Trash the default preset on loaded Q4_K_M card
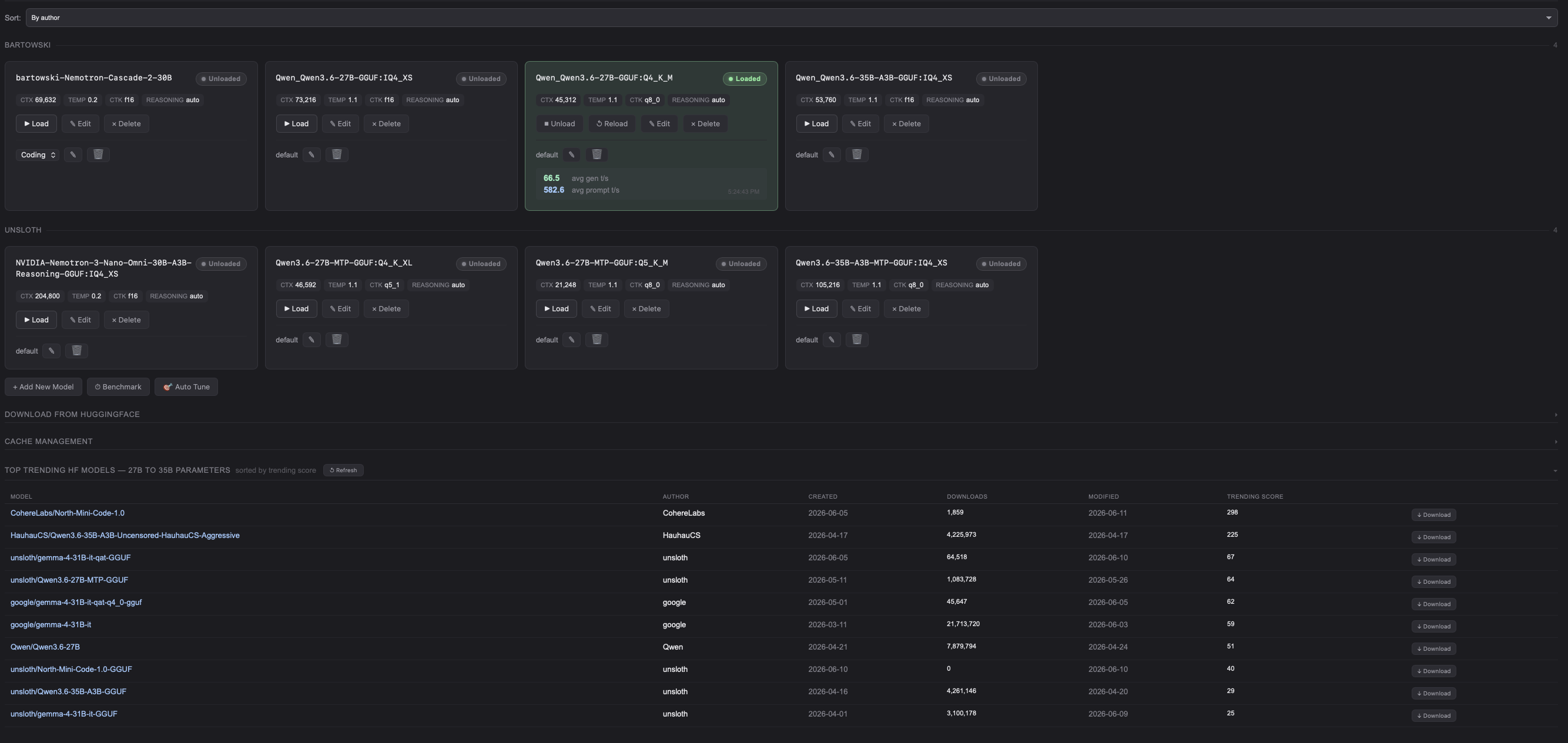The height and width of the screenshot is (743, 1568). click(x=597, y=154)
